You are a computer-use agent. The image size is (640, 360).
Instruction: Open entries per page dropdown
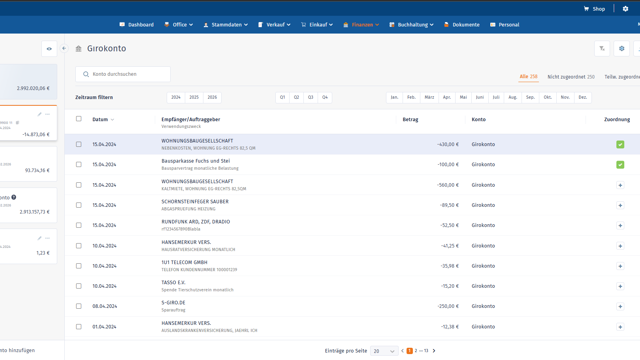pyautogui.click(x=384, y=351)
